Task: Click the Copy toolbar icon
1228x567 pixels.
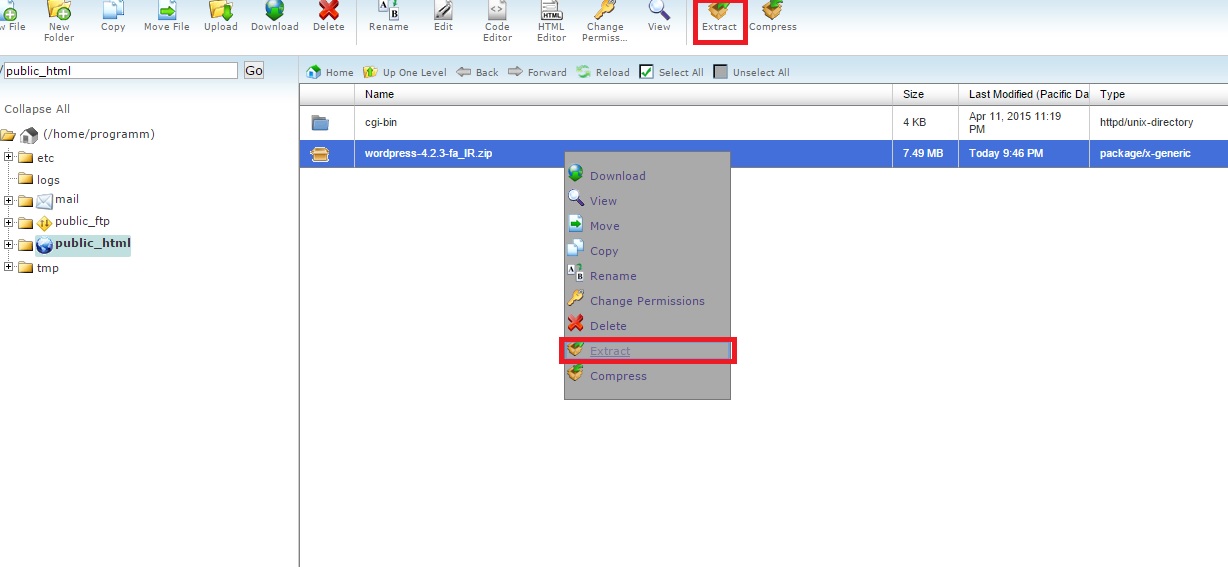Action: pos(113,11)
